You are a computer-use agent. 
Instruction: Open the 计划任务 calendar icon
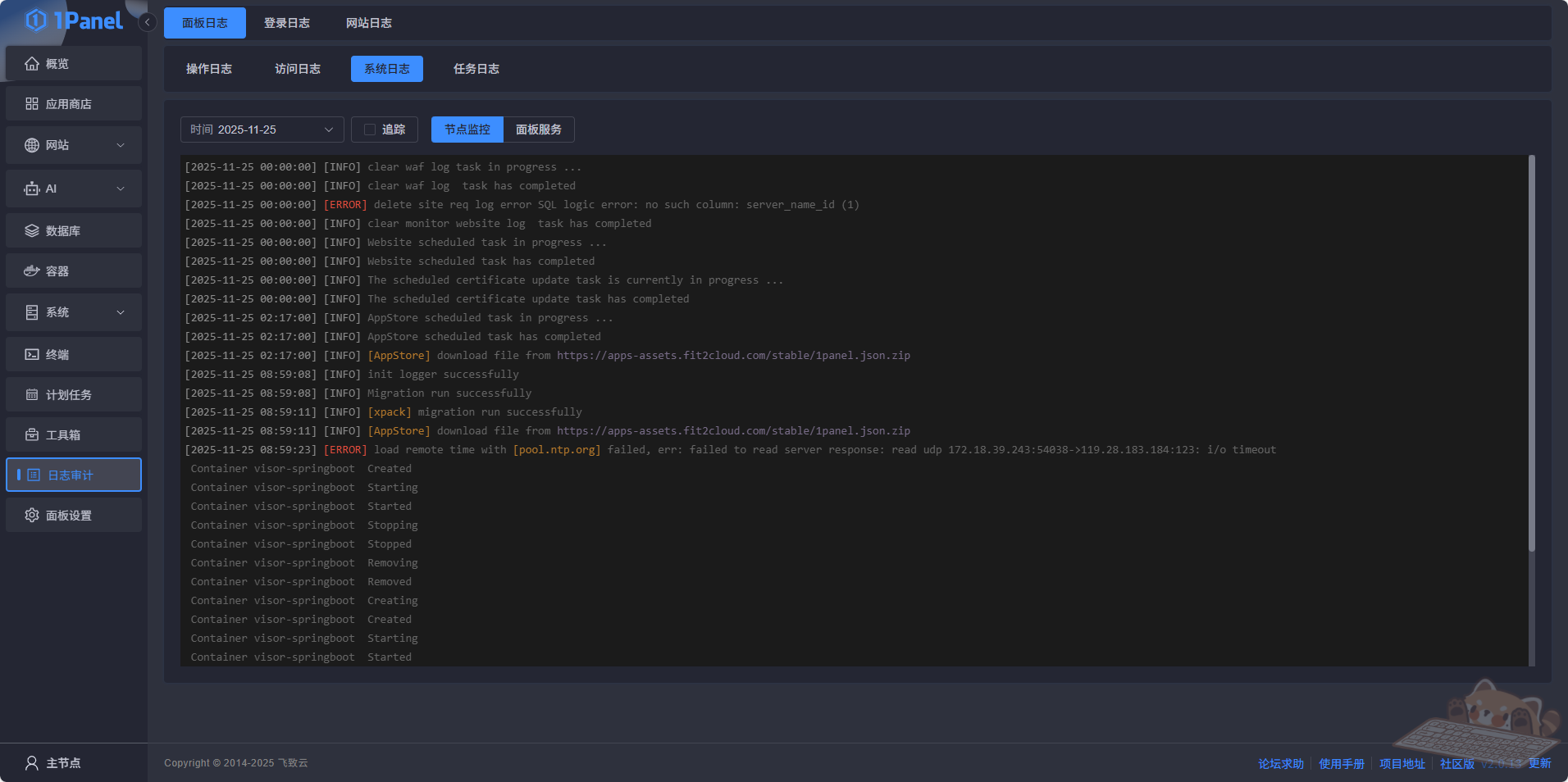[x=32, y=395]
